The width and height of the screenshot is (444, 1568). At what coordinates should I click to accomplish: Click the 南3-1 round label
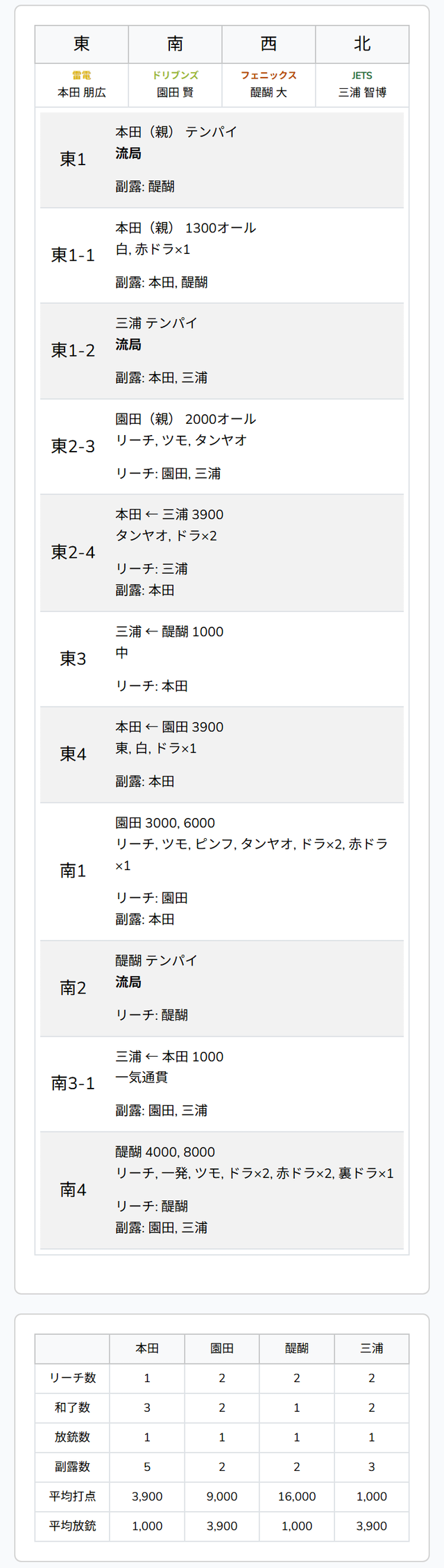(73, 1083)
